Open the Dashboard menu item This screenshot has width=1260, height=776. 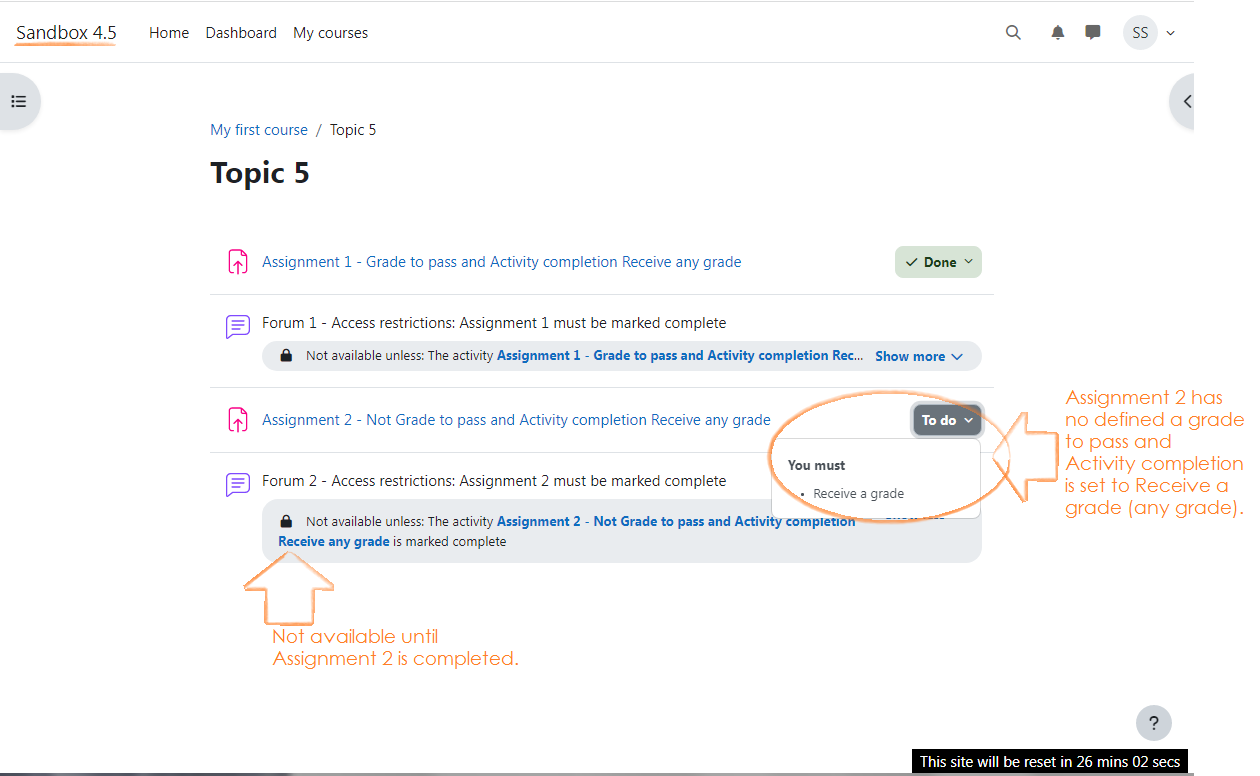click(241, 33)
